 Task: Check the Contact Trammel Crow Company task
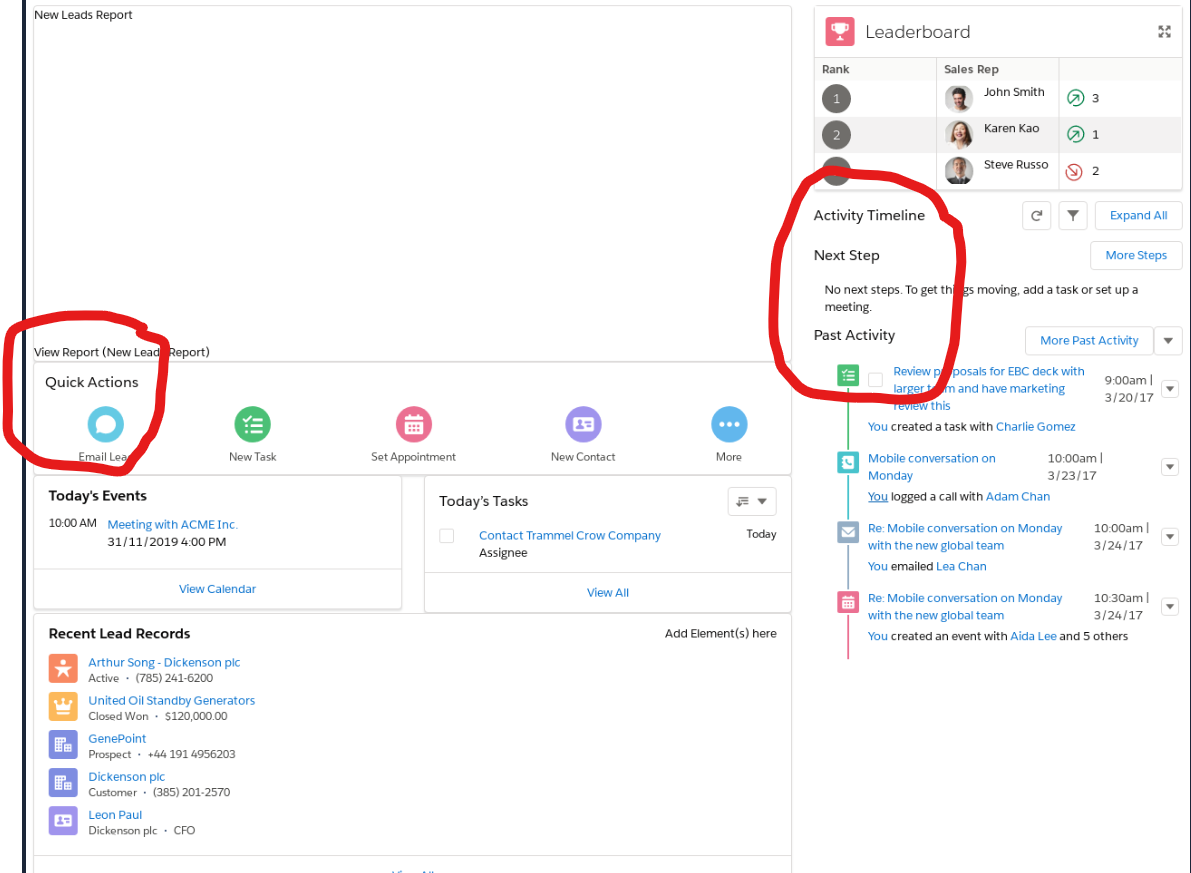[447, 536]
